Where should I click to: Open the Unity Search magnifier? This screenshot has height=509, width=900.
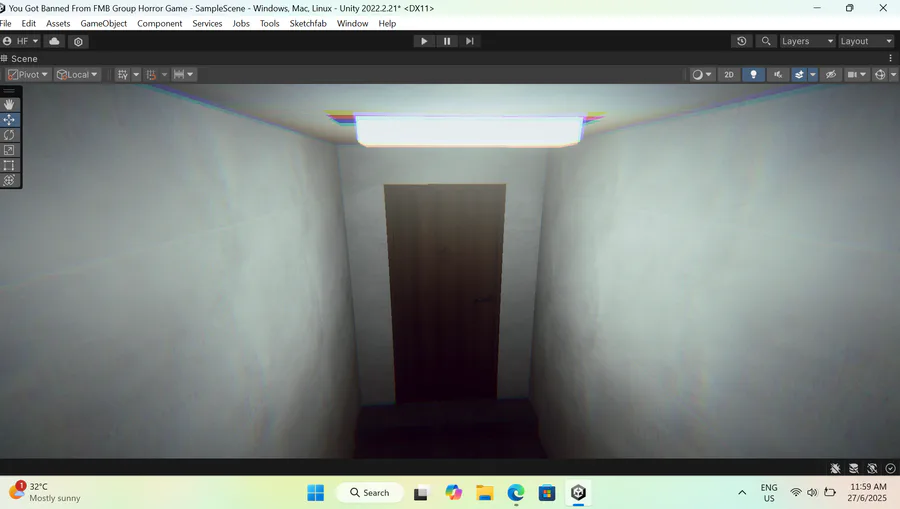pos(766,41)
